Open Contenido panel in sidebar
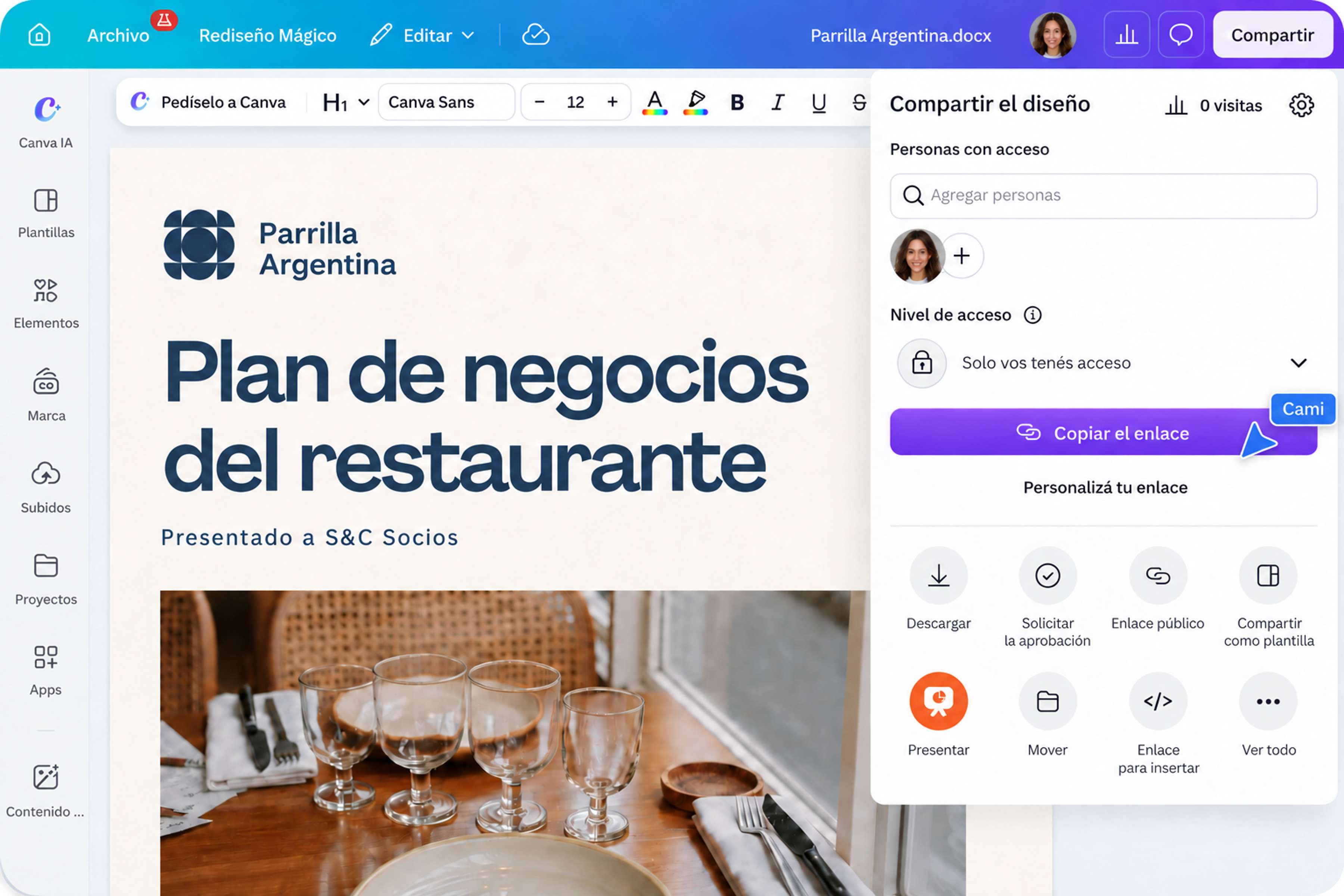This screenshot has height=896, width=1344. tap(46, 790)
